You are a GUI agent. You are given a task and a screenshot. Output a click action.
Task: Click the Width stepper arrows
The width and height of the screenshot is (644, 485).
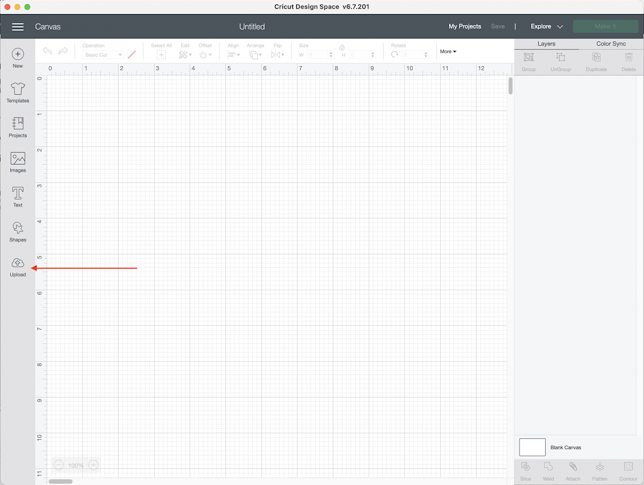point(331,55)
